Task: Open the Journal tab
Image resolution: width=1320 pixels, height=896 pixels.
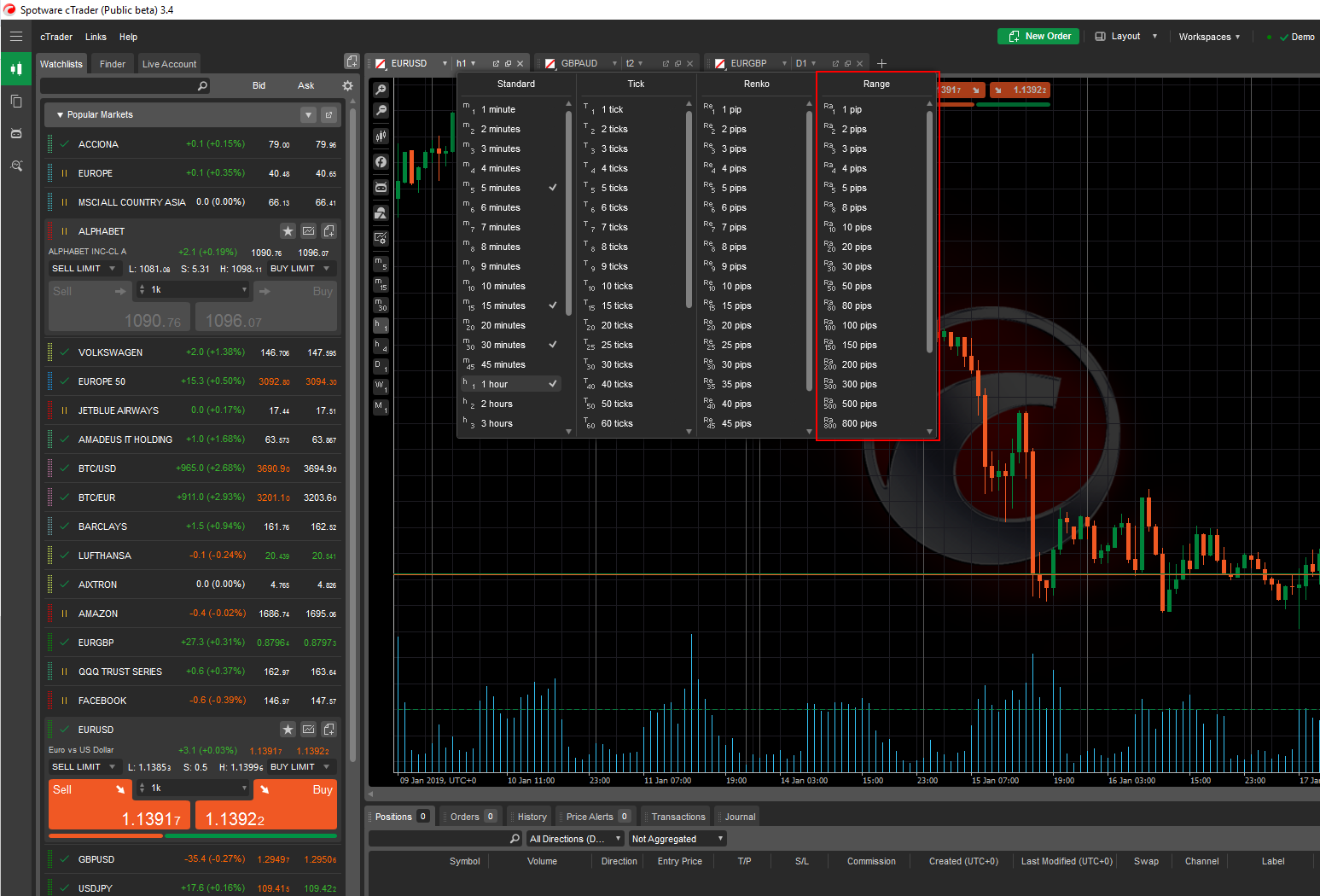Action: (739, 817)
